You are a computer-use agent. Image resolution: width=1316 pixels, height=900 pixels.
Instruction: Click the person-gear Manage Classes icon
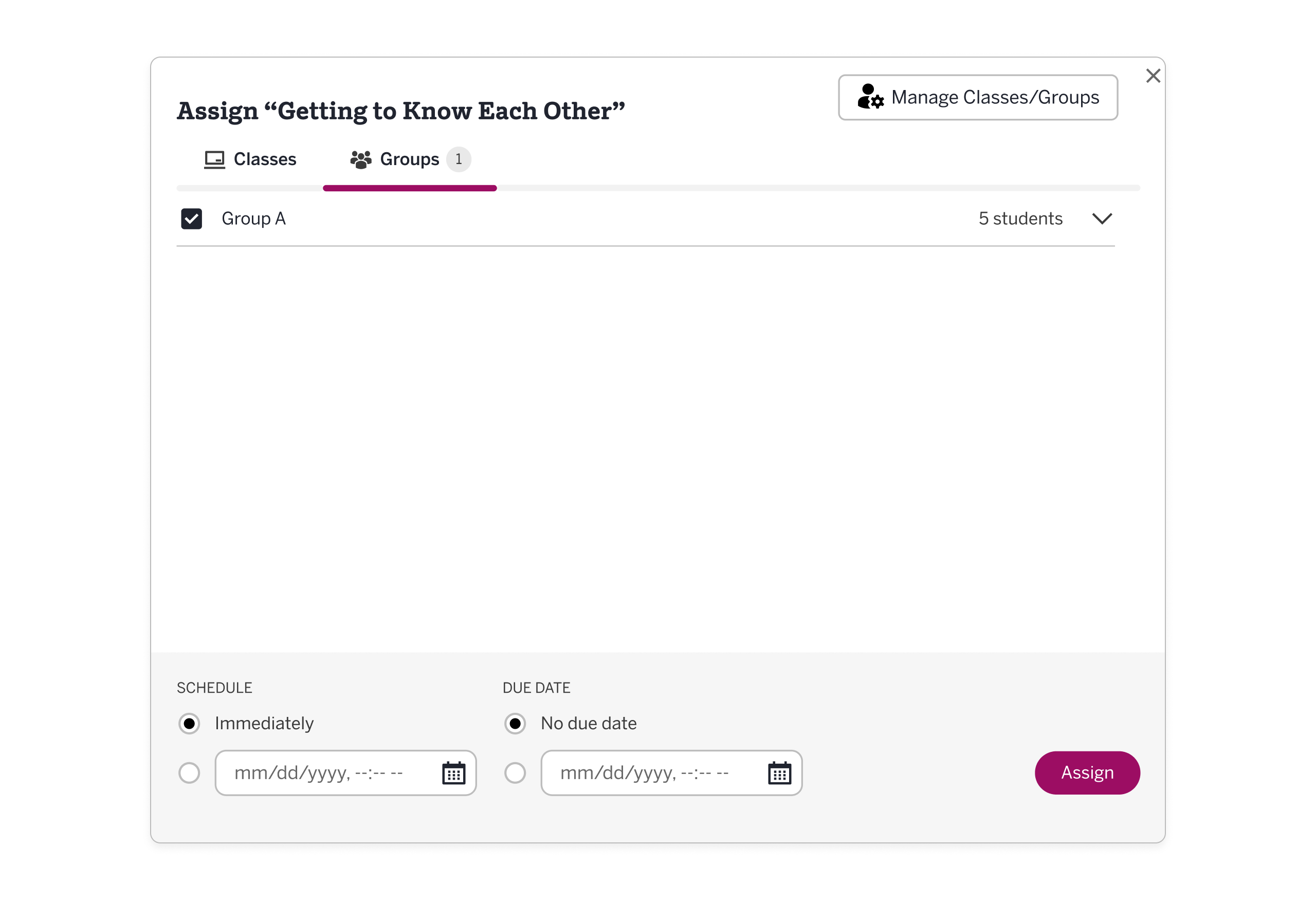point(870,97)
